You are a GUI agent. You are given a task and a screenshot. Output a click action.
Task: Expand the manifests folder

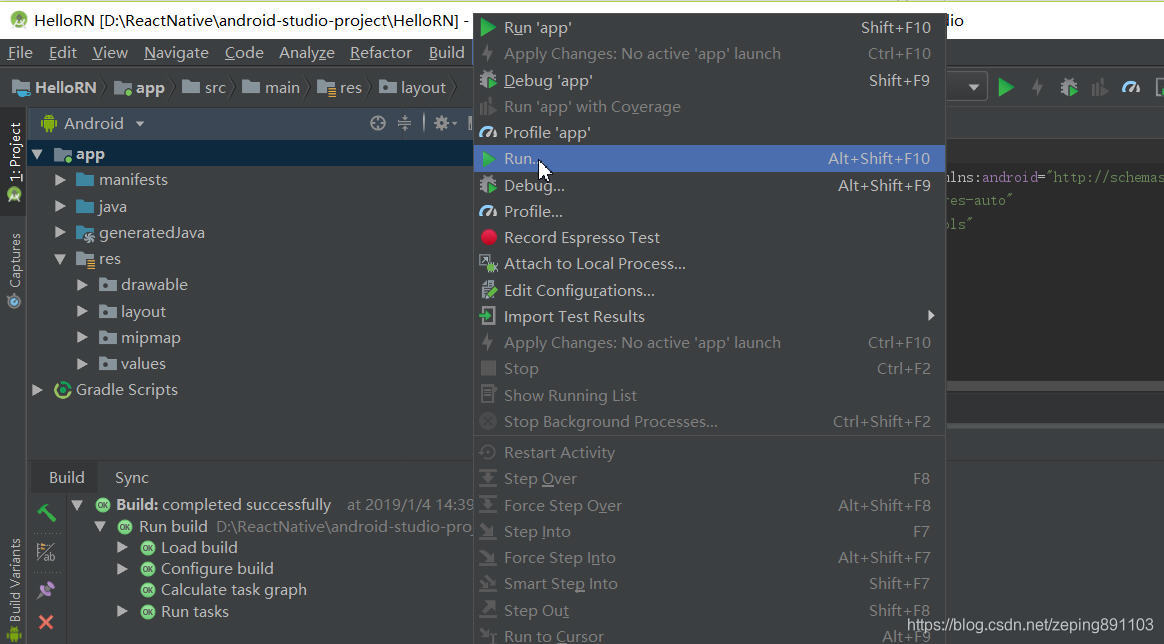click(60, 180)
